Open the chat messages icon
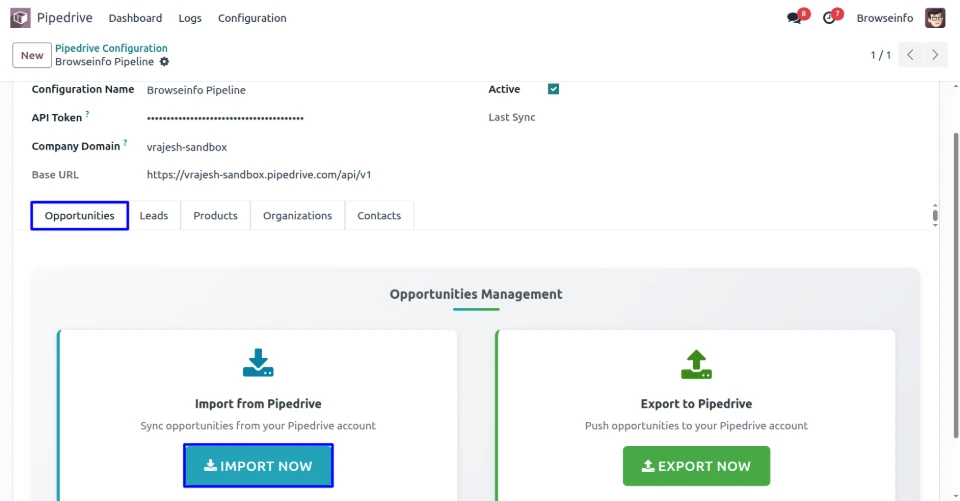This screenshot has width=960, height=501. coord(795,18)
